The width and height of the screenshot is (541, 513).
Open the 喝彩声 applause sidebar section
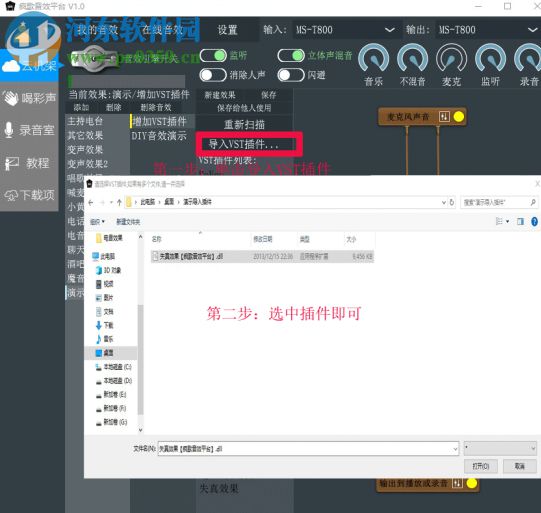[29, 98]
